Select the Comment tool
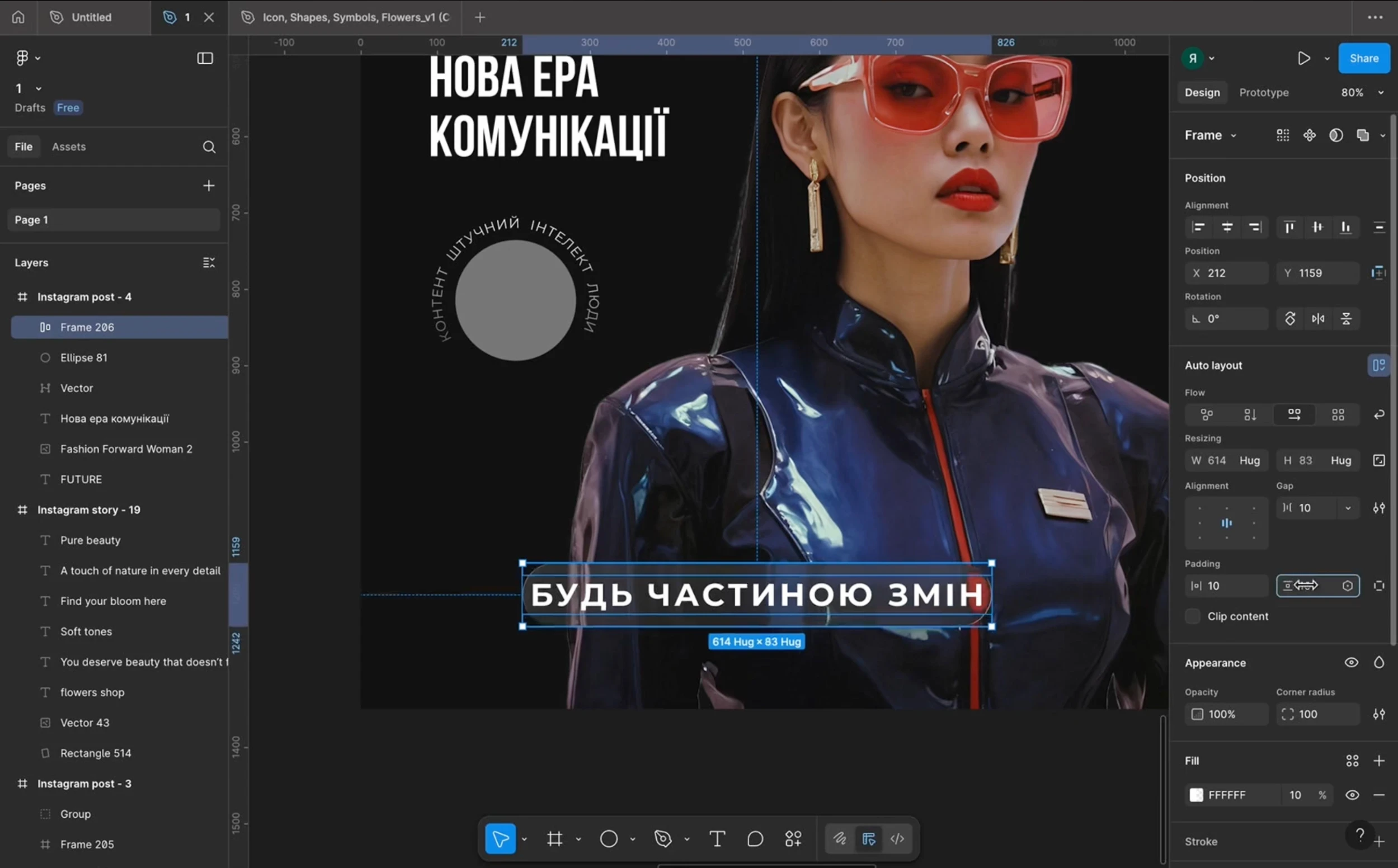The width and height of the screenshot is (1398, 868). pyautogui.click(x=755, y=839)
